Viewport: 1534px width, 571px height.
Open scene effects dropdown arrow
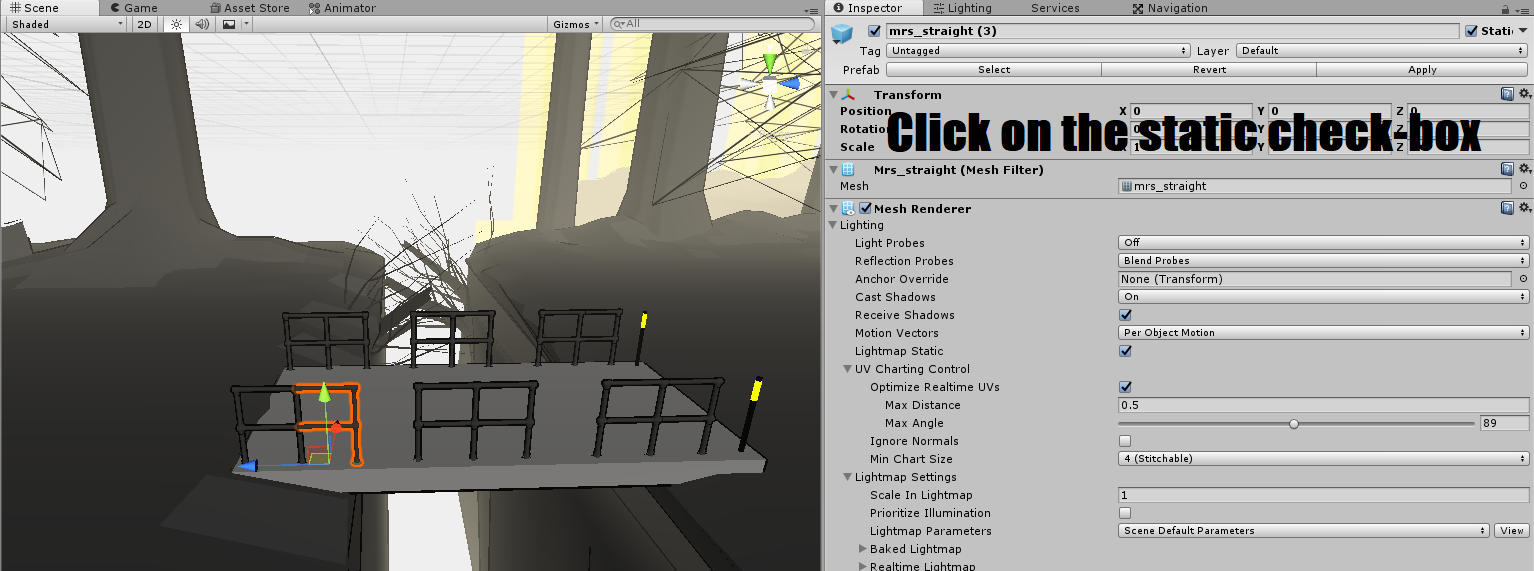(x=246, y=24)
